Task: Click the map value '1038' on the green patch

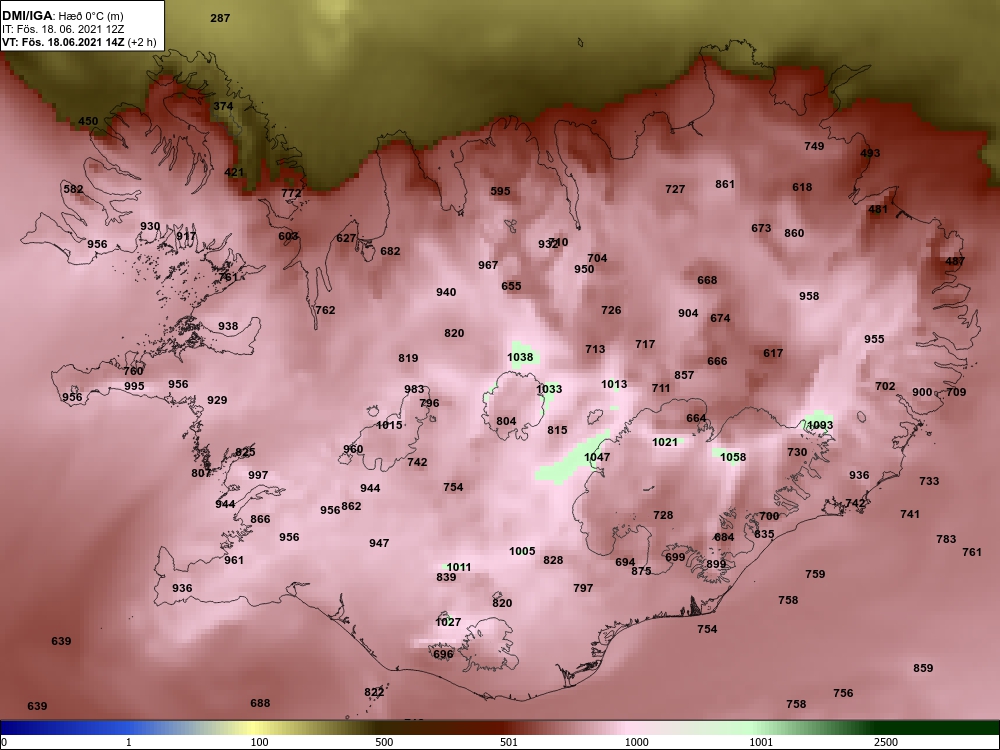Action: [x=520, y=357]
